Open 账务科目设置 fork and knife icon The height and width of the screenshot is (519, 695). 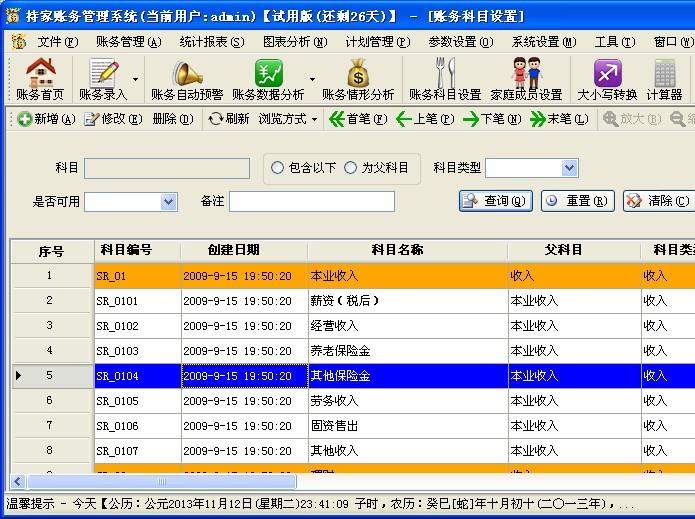click(x=445, y=74)
